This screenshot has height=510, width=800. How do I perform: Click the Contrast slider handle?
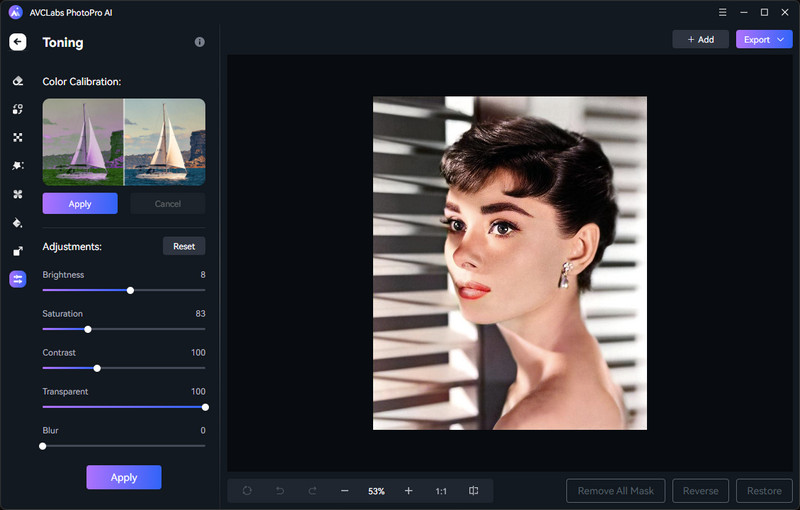point(97,368)
